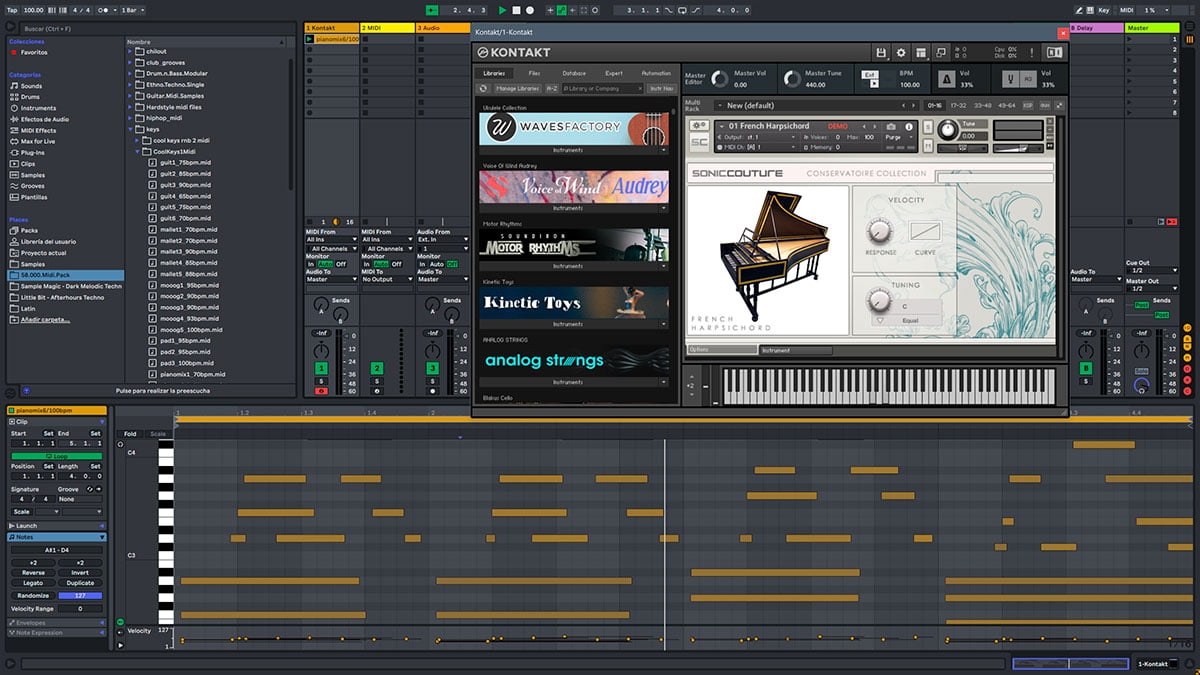
Task: Toggle the Kontakt metronome icon
Action: coord(946,78)
